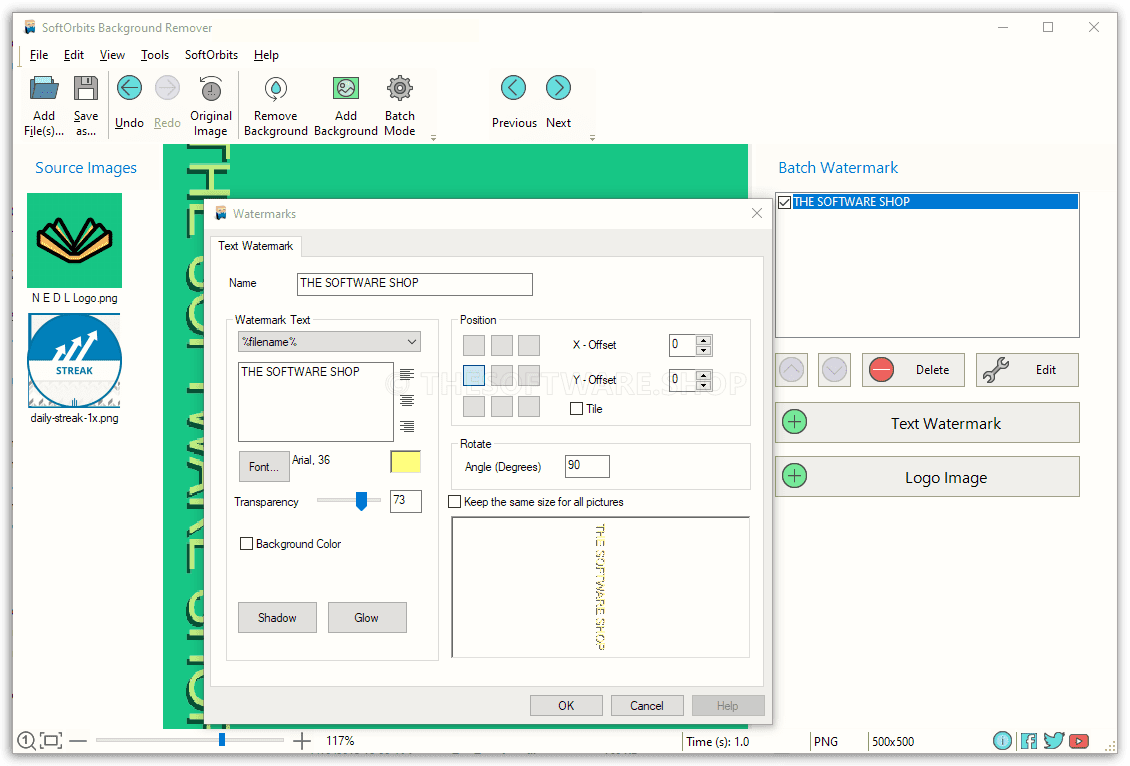The width and height of the screenshot is (1130, 766).
Task: Go to Previous image
Action: 514,88
